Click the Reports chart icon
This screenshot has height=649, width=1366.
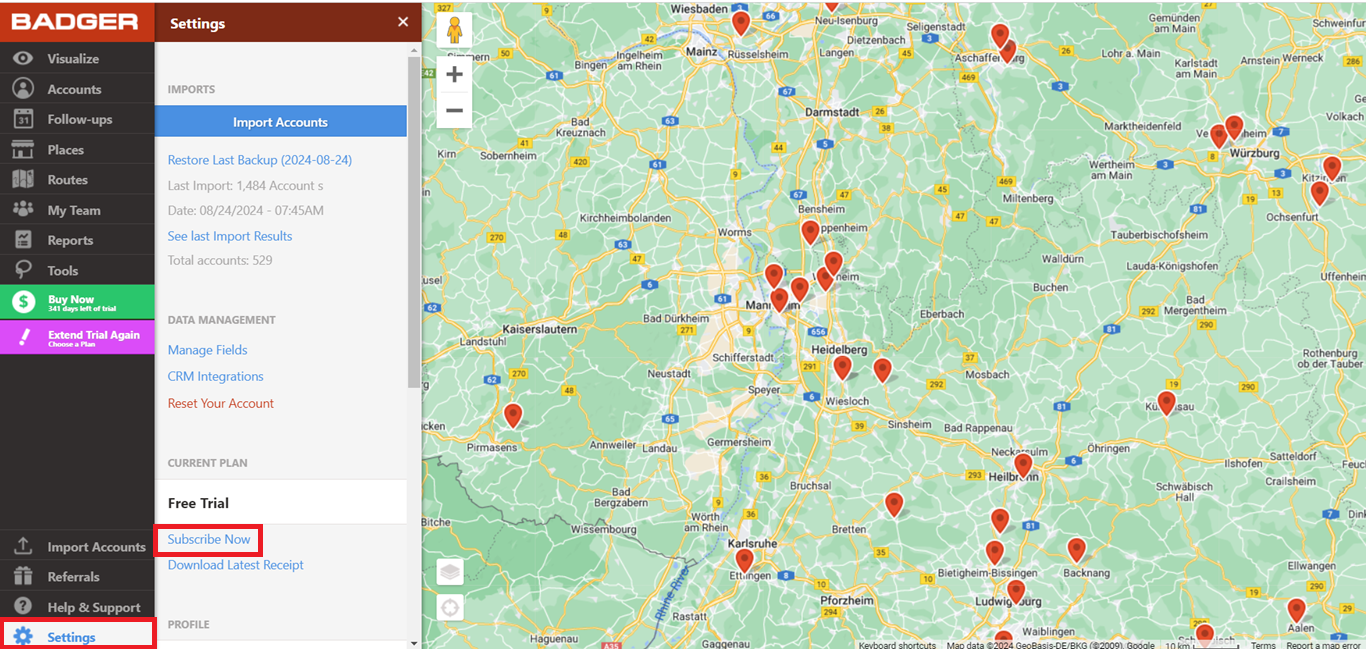23,240
